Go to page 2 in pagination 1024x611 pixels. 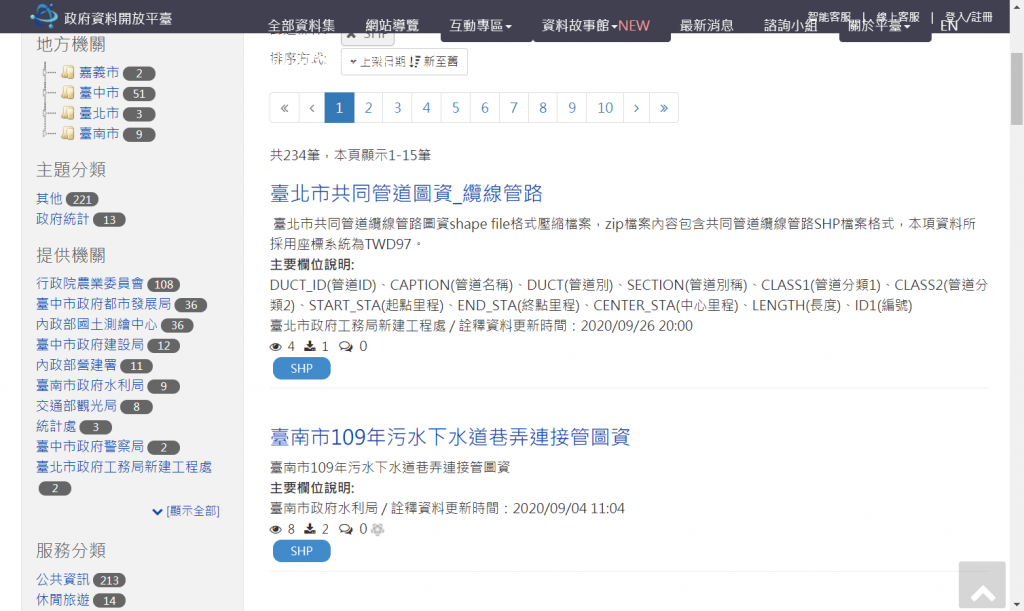tap(368, 108)
